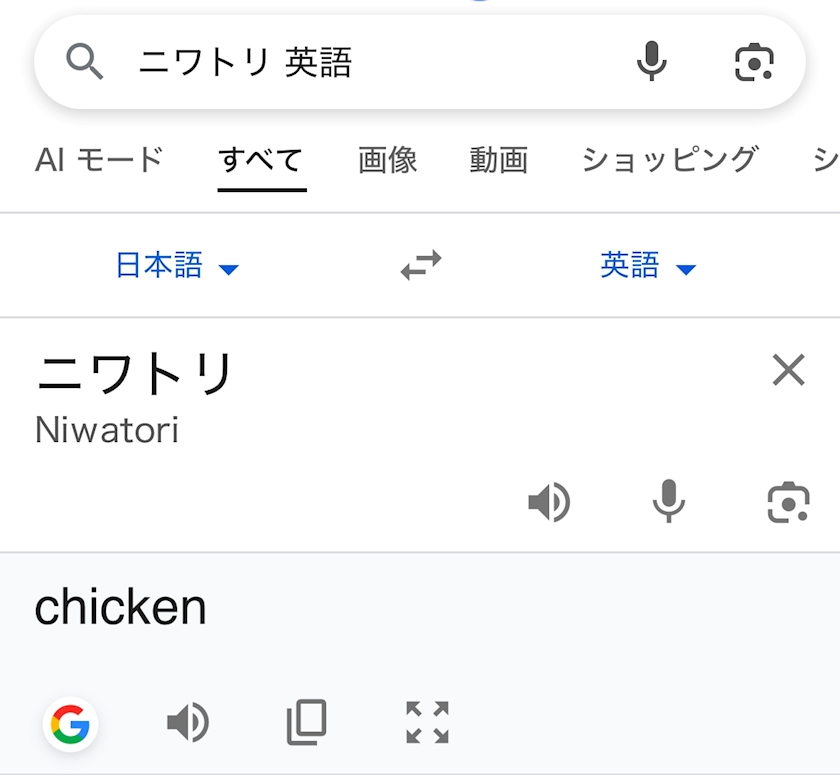Play audio for translation chicken
The image size is (840, 775).
coord(188,722)
